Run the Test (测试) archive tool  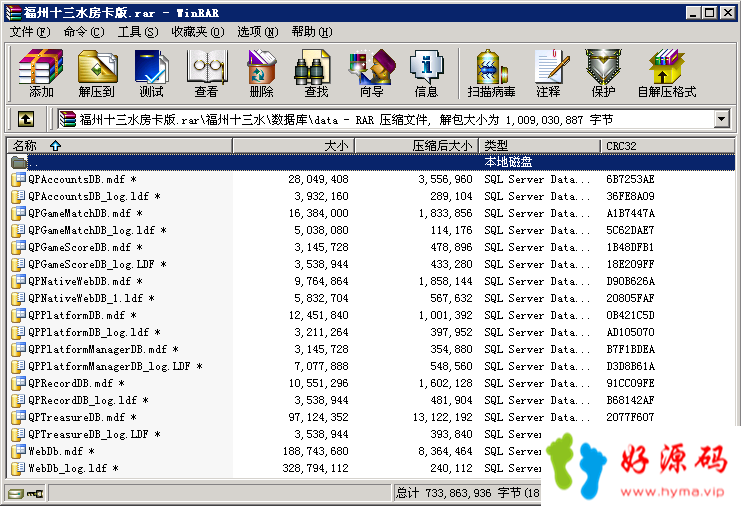pos(151,73)
